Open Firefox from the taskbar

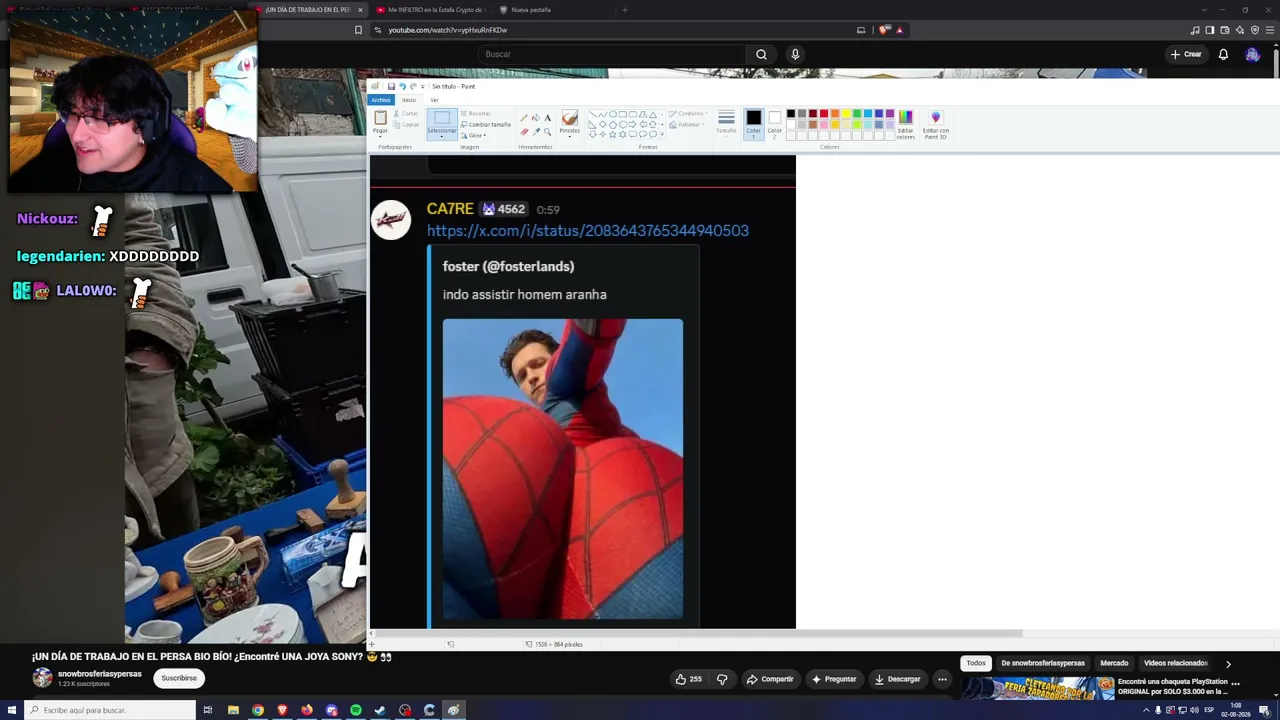[x=306, y=710]
